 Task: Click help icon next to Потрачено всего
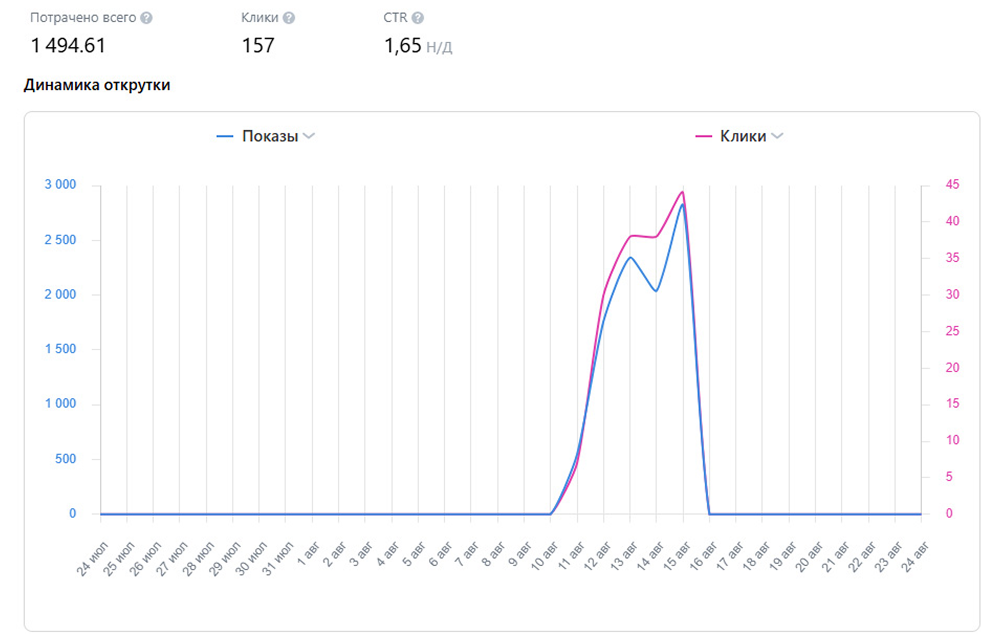pos(147,18)
